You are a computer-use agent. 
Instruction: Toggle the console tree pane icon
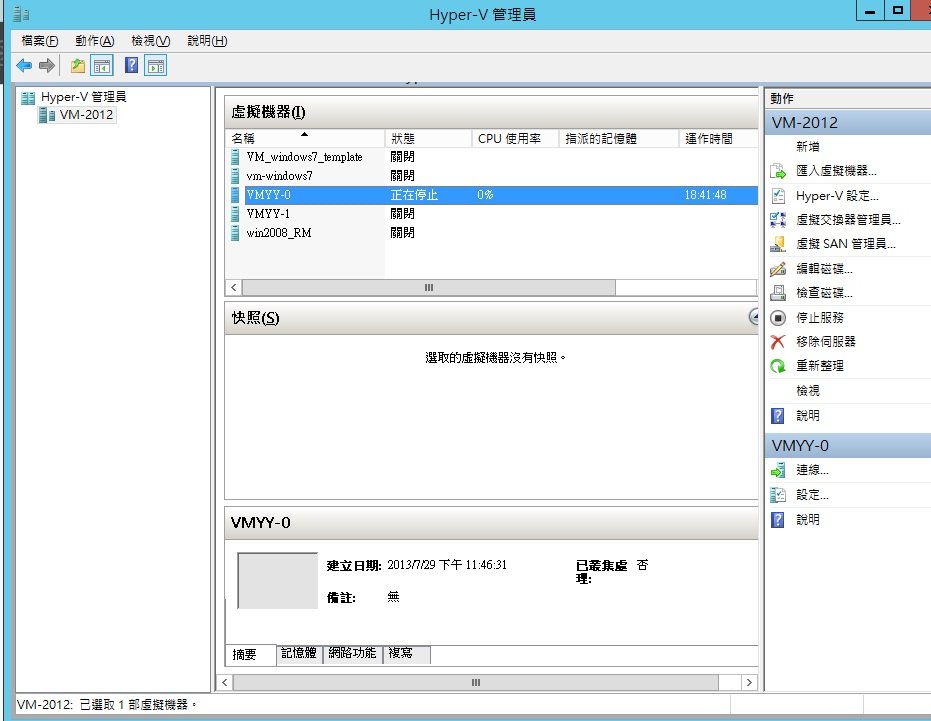tap(102, 65)
